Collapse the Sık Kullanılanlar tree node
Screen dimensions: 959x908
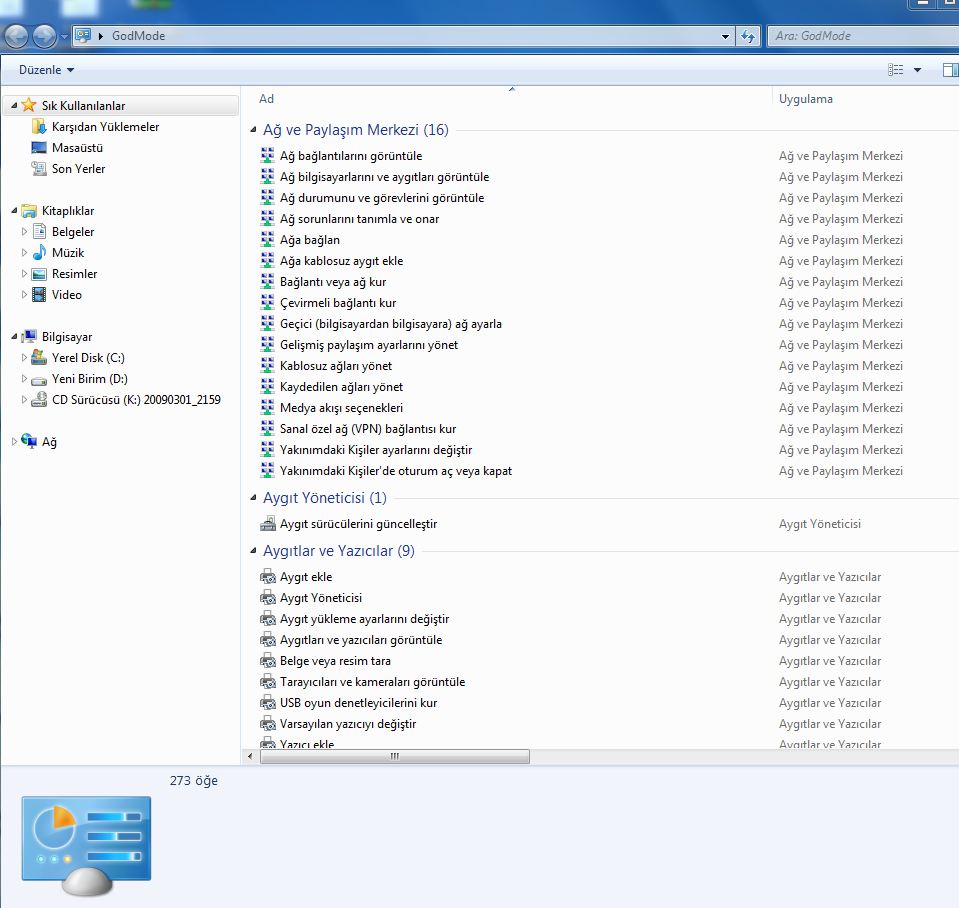click(14, 105)
